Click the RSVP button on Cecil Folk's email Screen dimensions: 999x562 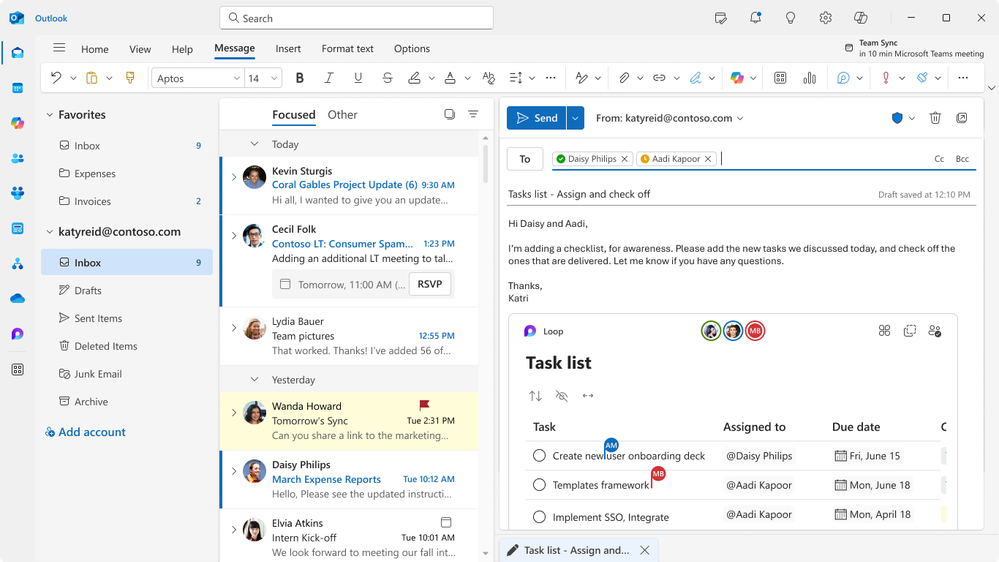coord(429,284)
